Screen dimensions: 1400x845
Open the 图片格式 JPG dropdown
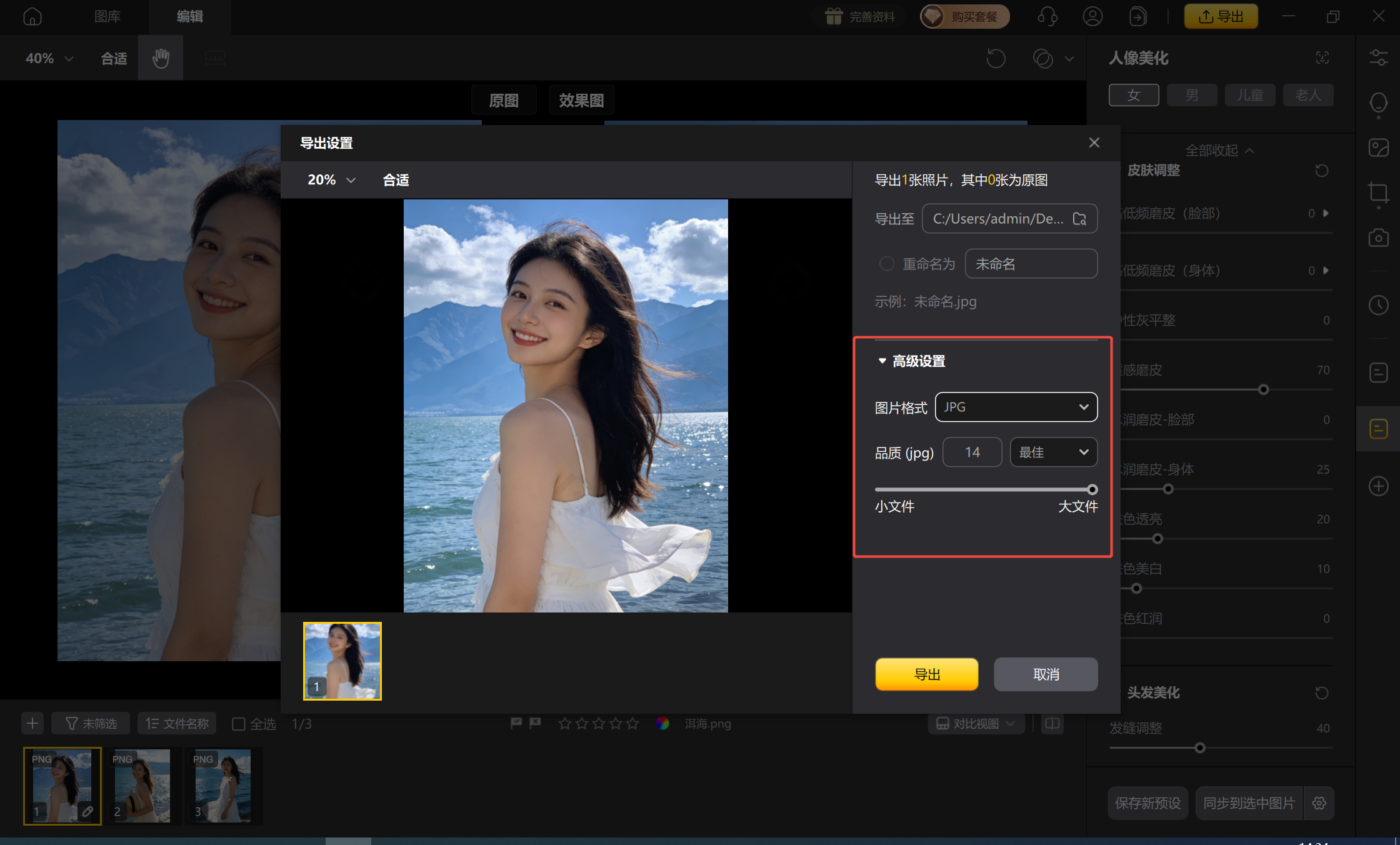(x=1016, y=407)
